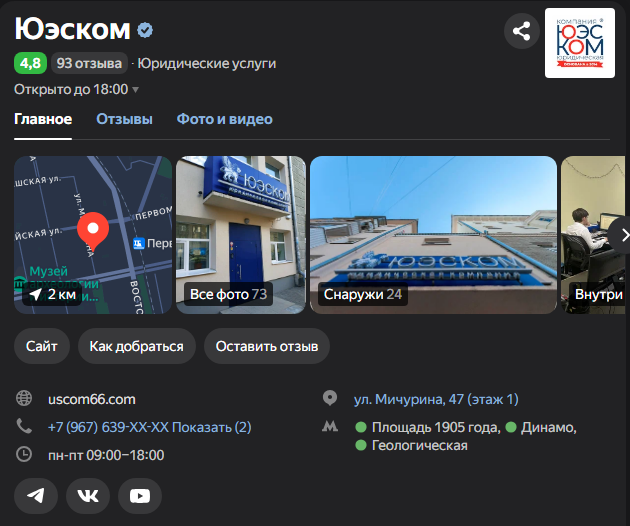The width and height of the screenshot is (630, 526).
Task: Click the Юэском company logo image
Action: coord(580,43)
